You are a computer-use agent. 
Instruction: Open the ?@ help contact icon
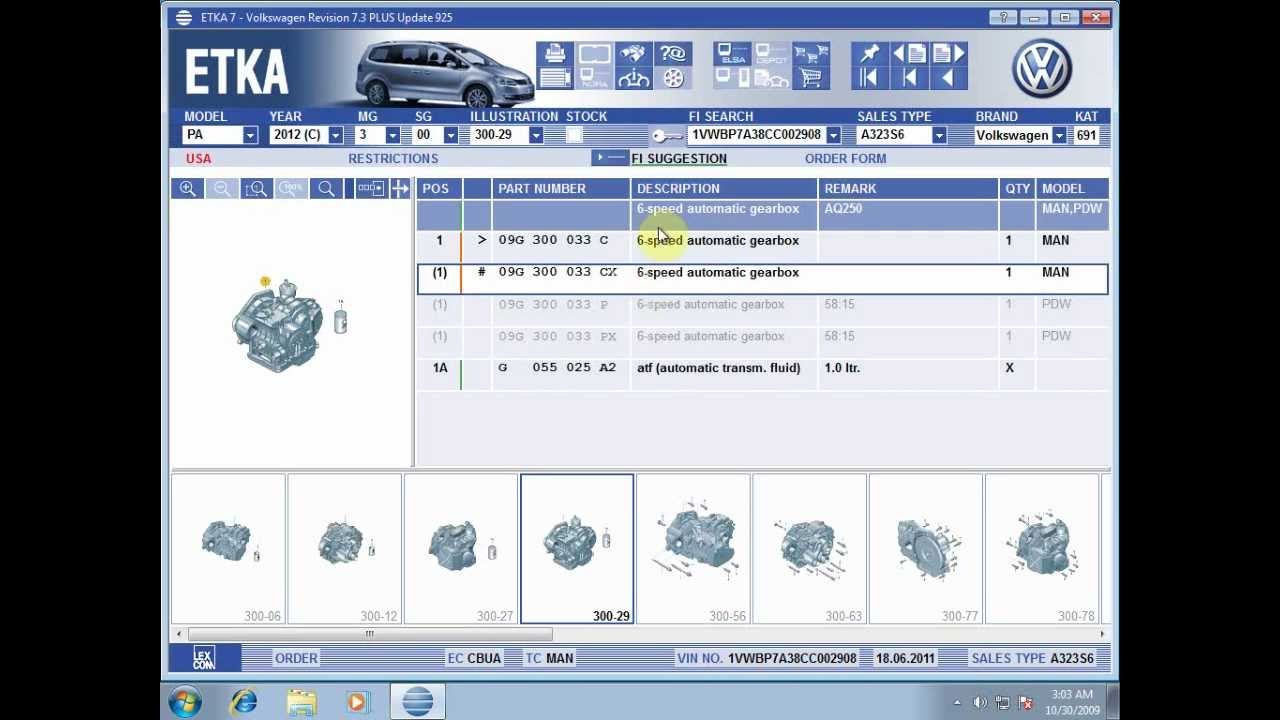673,54
